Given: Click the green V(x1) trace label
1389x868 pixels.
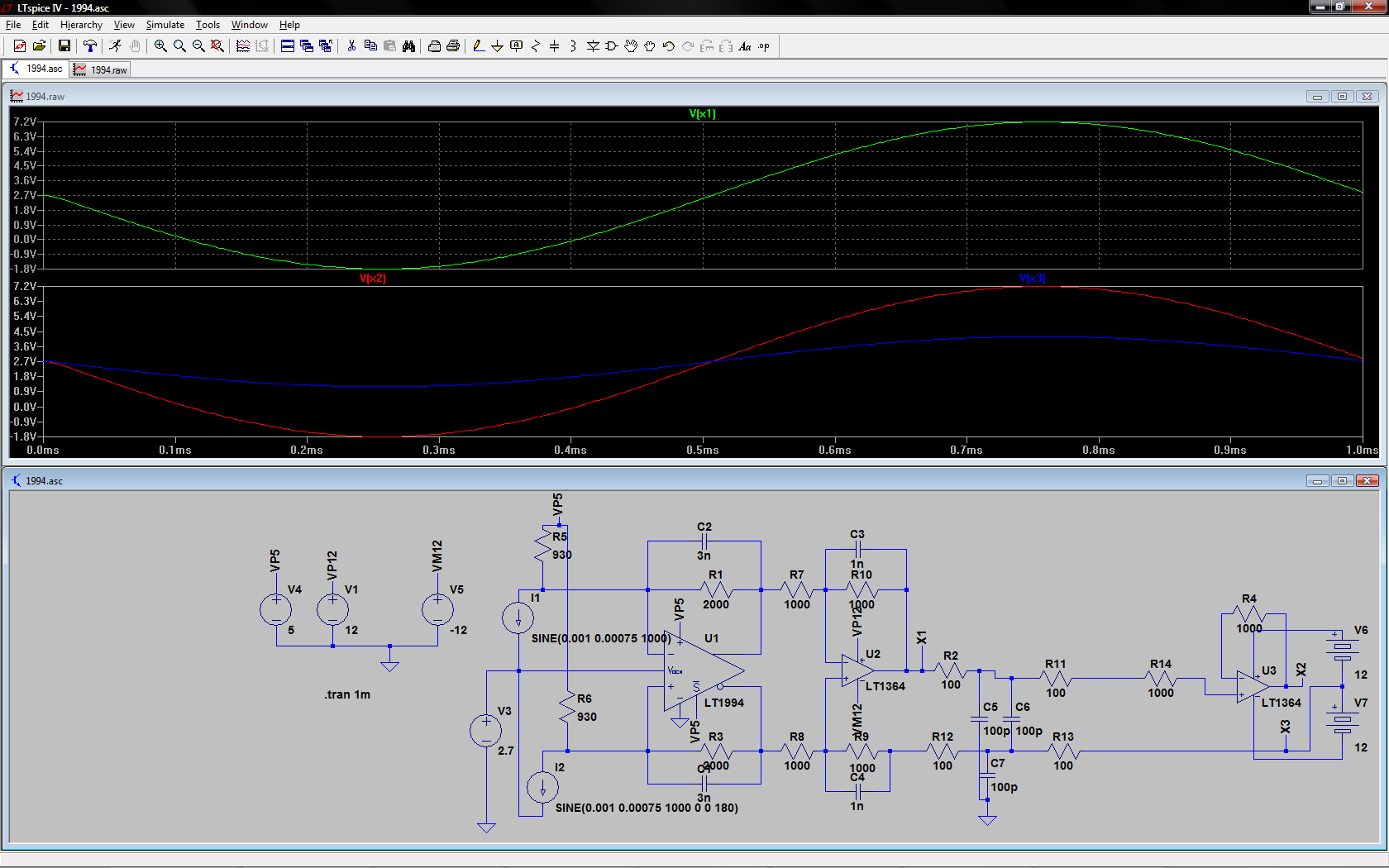Looking at the screenshot, I should [703, 114].
